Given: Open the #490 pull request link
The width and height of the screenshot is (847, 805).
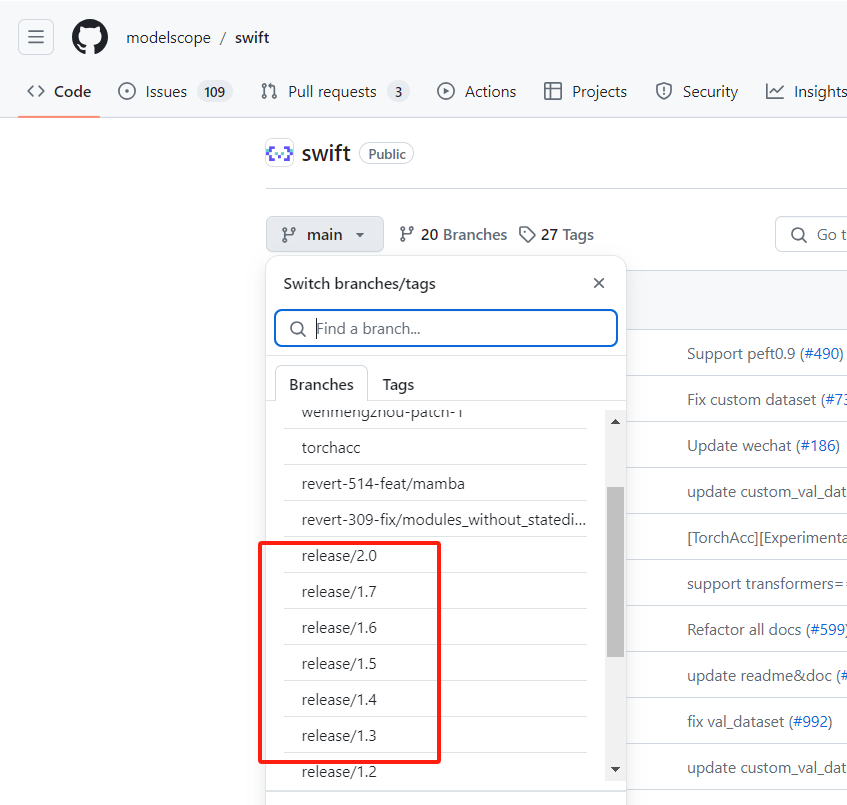Looking at the screenshot, I should click(x=821, y=353).
